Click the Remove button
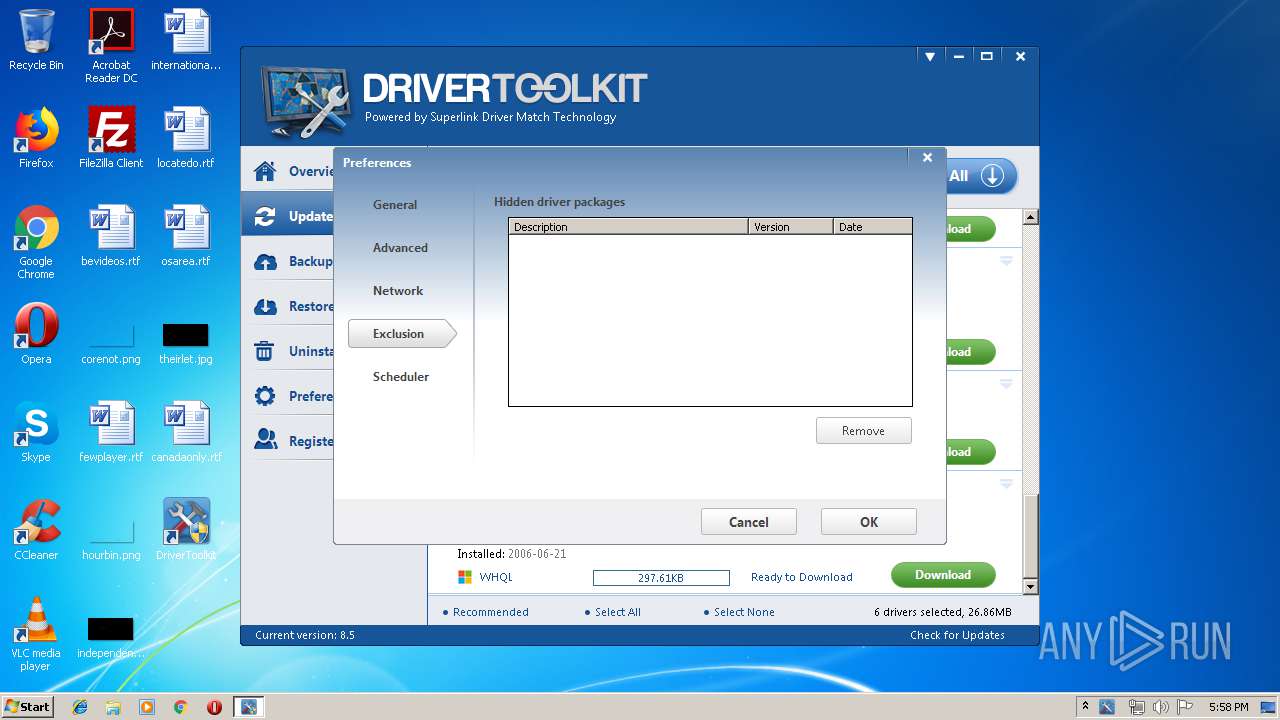The width and height of the screenshot is (1280, 720). coord(863,431)
